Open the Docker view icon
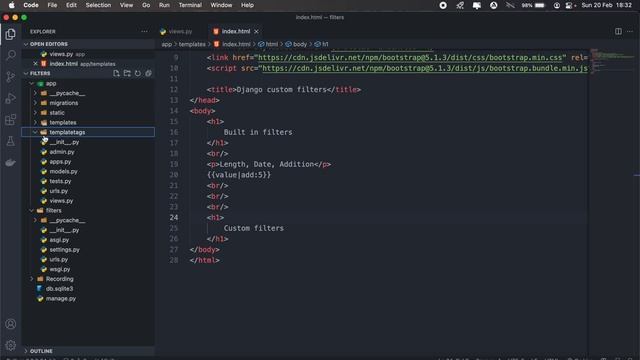640x360 pixels. click(11, 162)
